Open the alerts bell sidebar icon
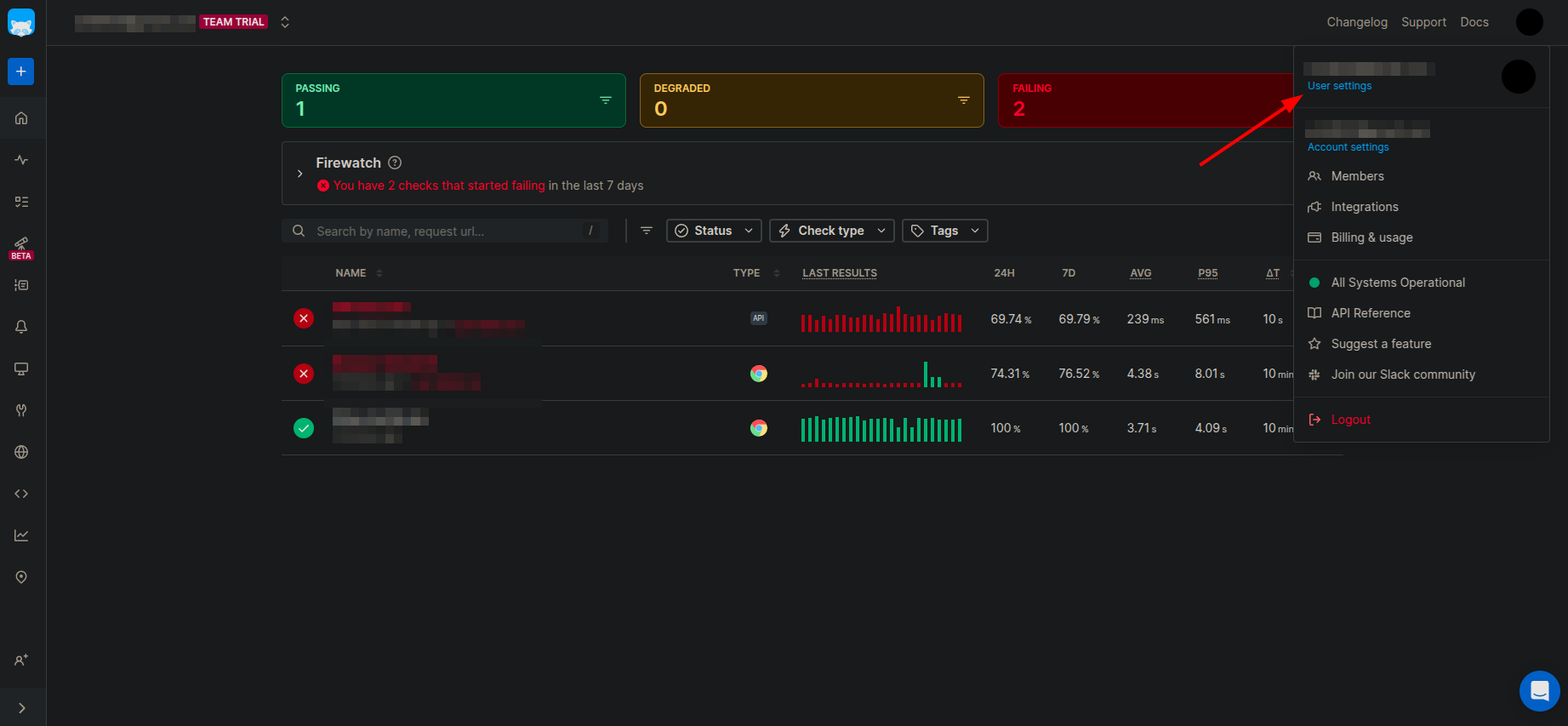This screenshot has height=726, width=1568. point(21,327)
